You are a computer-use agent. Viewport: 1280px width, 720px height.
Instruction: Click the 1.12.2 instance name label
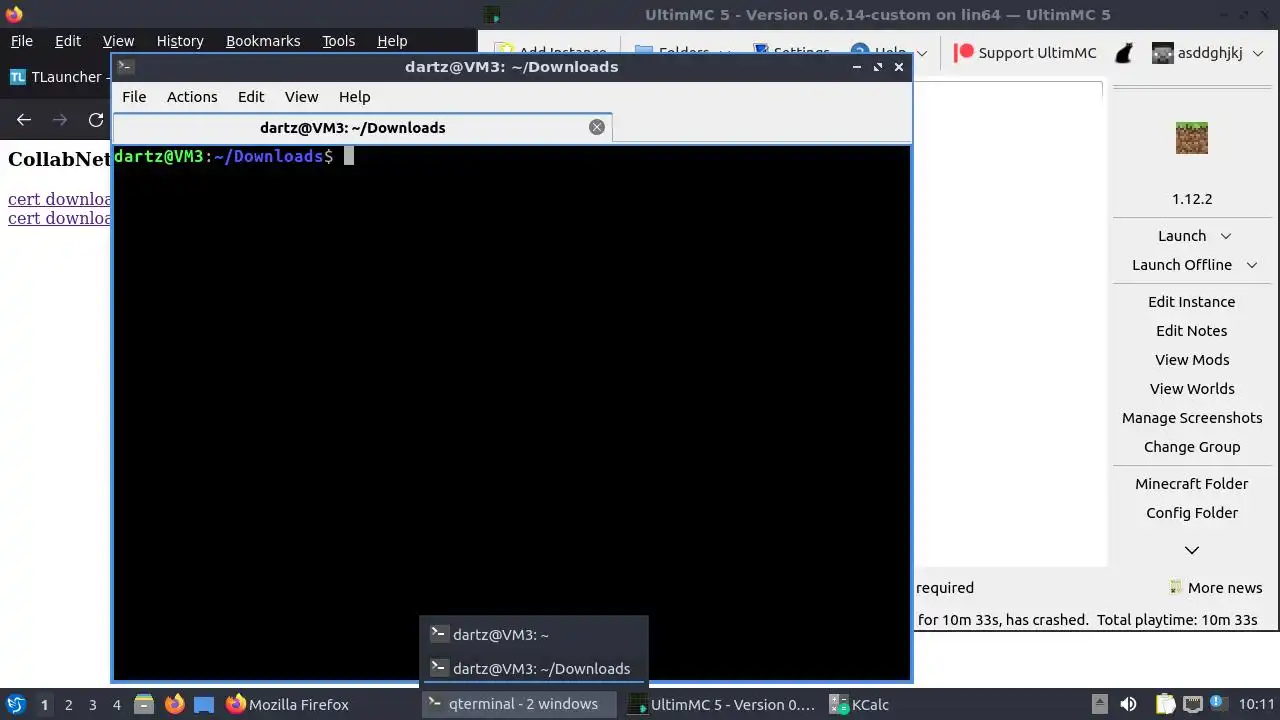[1192, 199]
